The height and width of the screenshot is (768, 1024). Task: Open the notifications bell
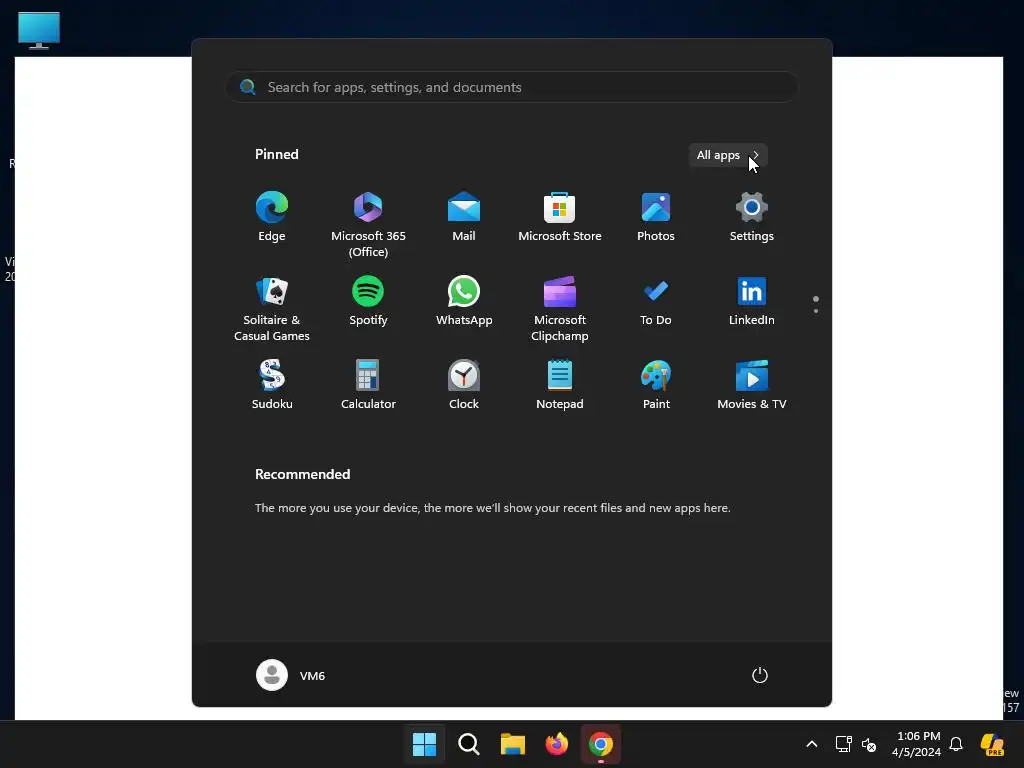[956, 744]
